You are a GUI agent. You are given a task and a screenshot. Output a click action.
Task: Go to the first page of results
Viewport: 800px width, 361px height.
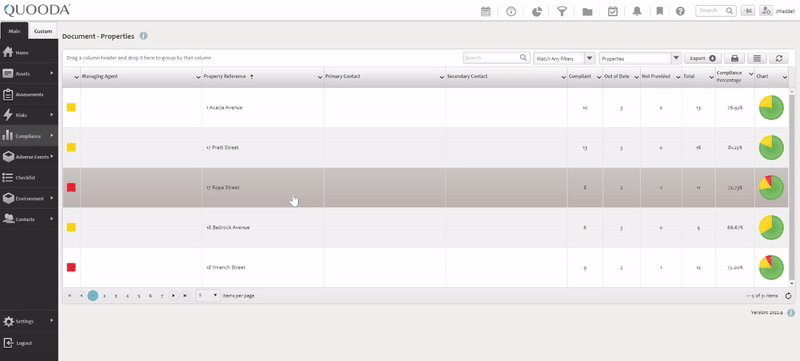click(69, 295)
